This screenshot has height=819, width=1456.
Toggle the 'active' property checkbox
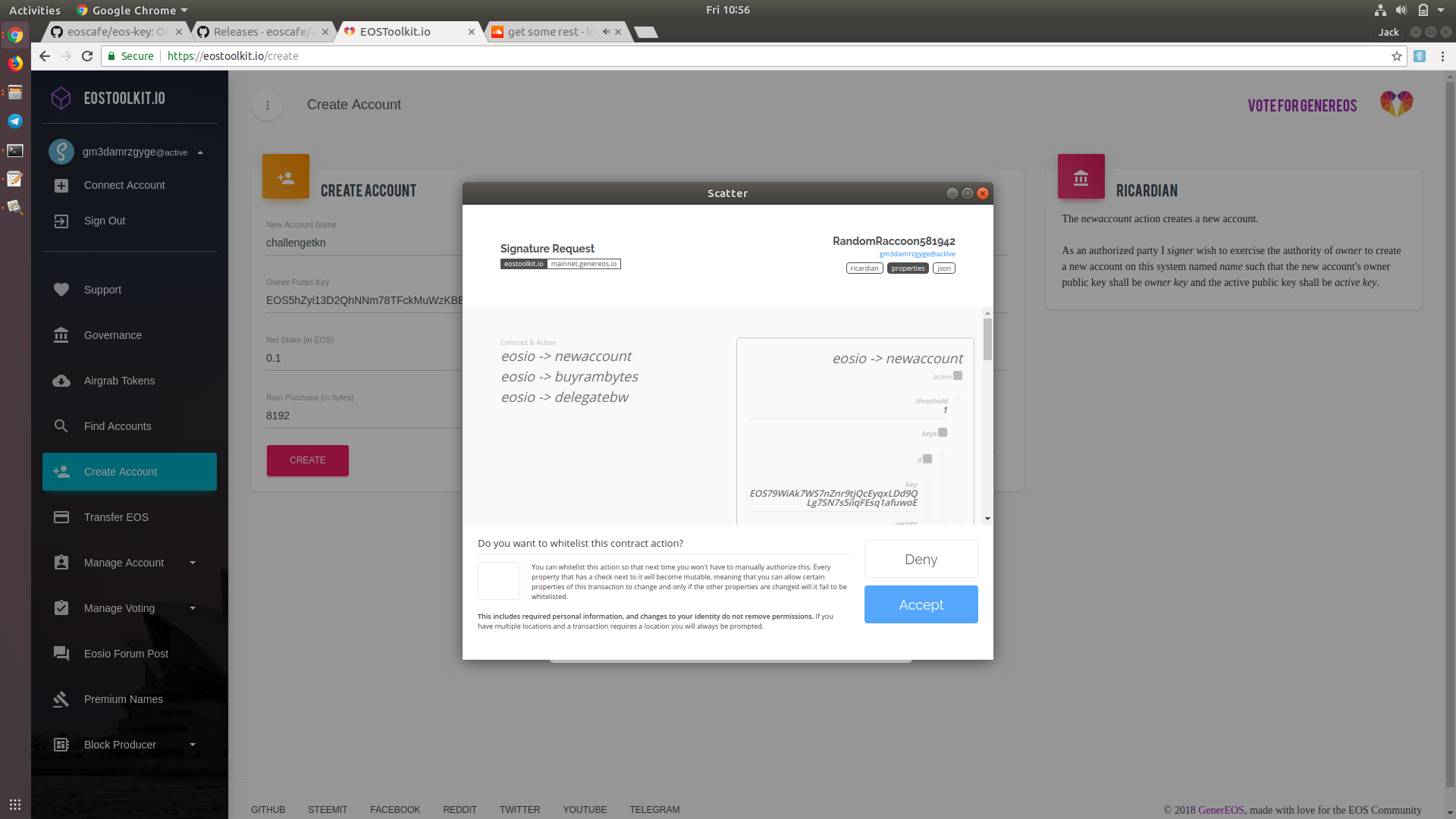[x=958, y=375]
